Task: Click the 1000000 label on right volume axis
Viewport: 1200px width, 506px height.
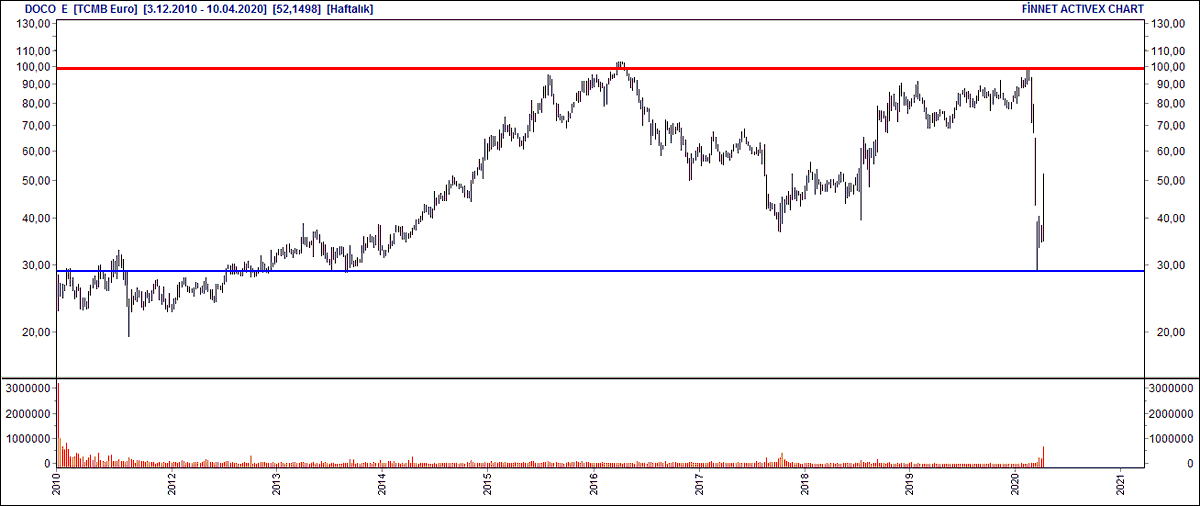Action: [1169, 438]
